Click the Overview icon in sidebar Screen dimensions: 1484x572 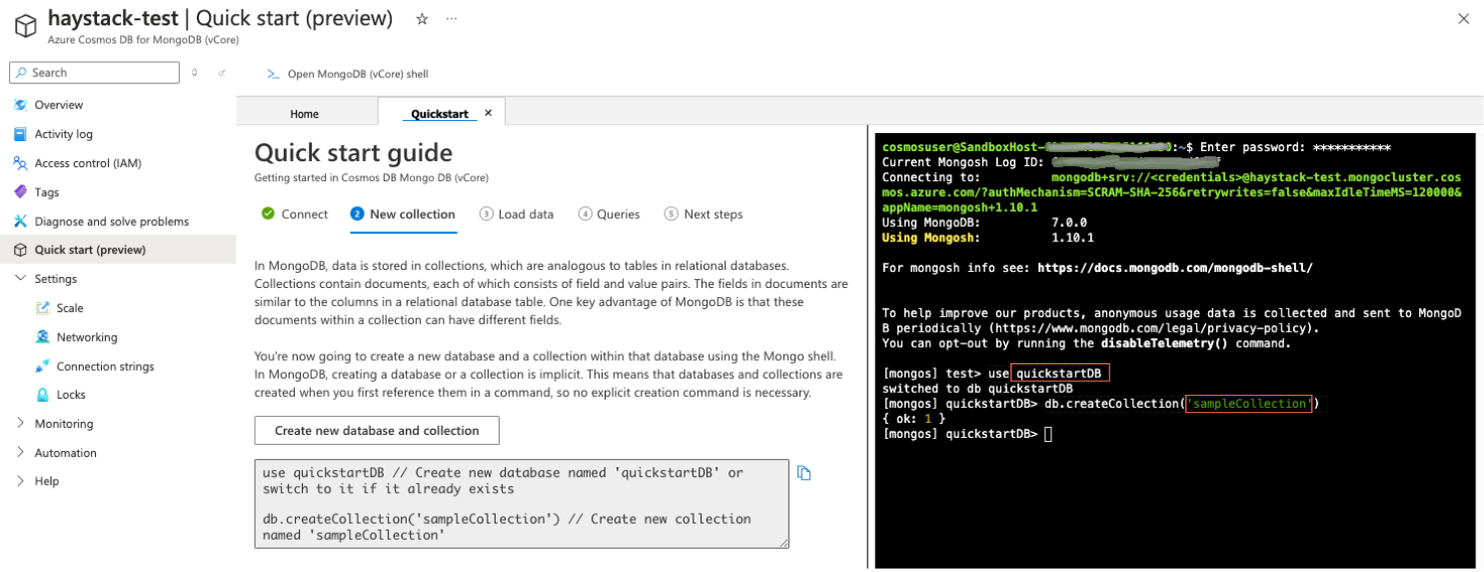pyautogui.click(x=20, y=105)
